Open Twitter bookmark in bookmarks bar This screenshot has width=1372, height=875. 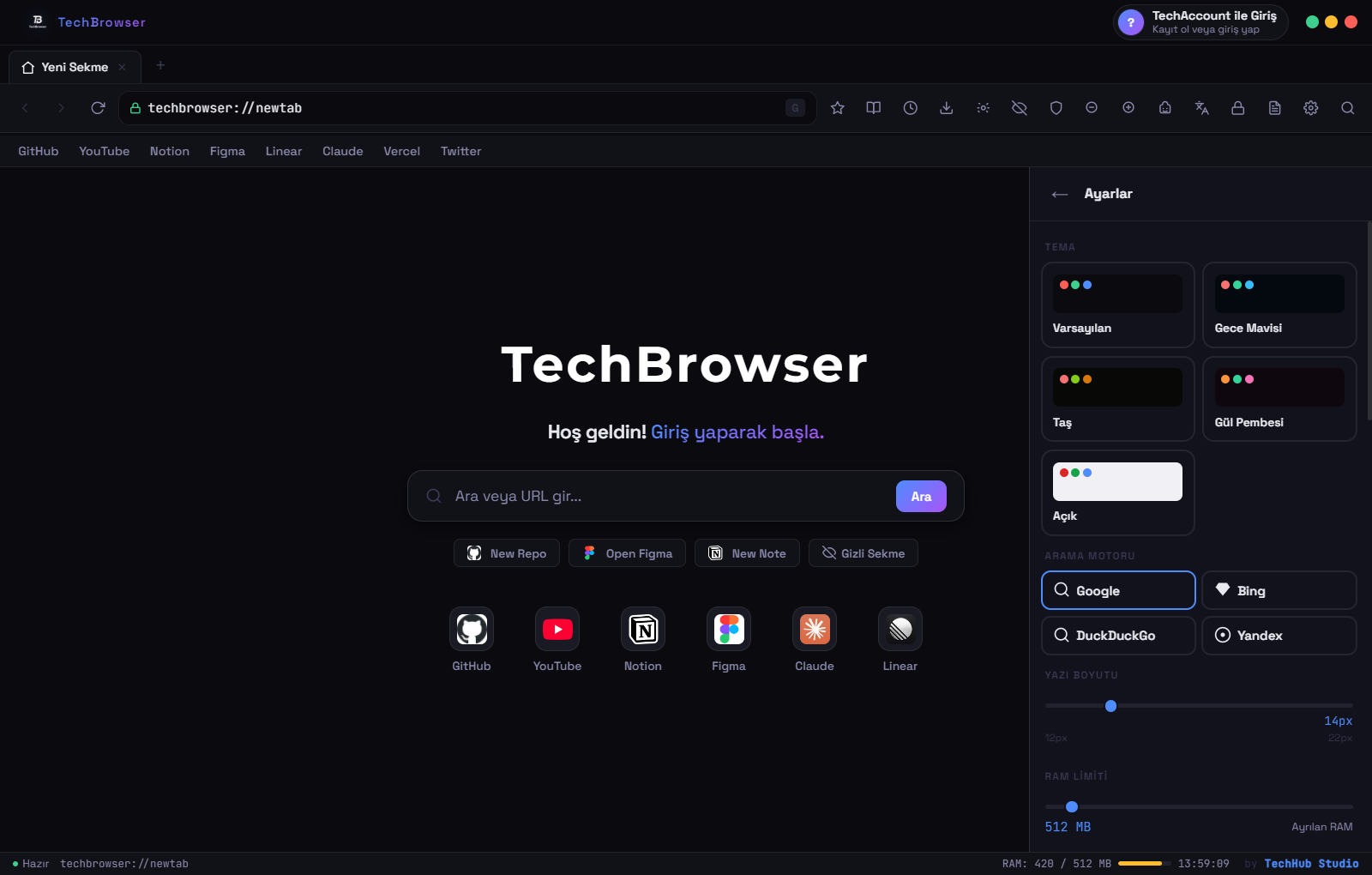click(461, 151)
